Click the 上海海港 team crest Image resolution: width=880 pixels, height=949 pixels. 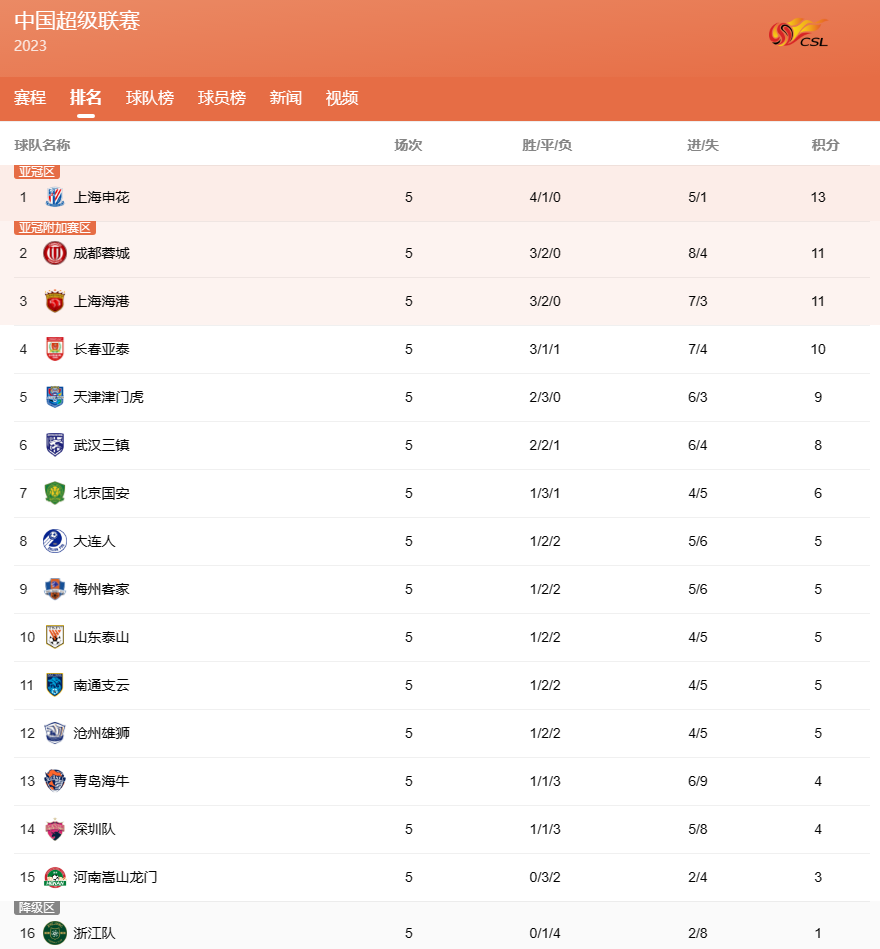coord(54,301)
